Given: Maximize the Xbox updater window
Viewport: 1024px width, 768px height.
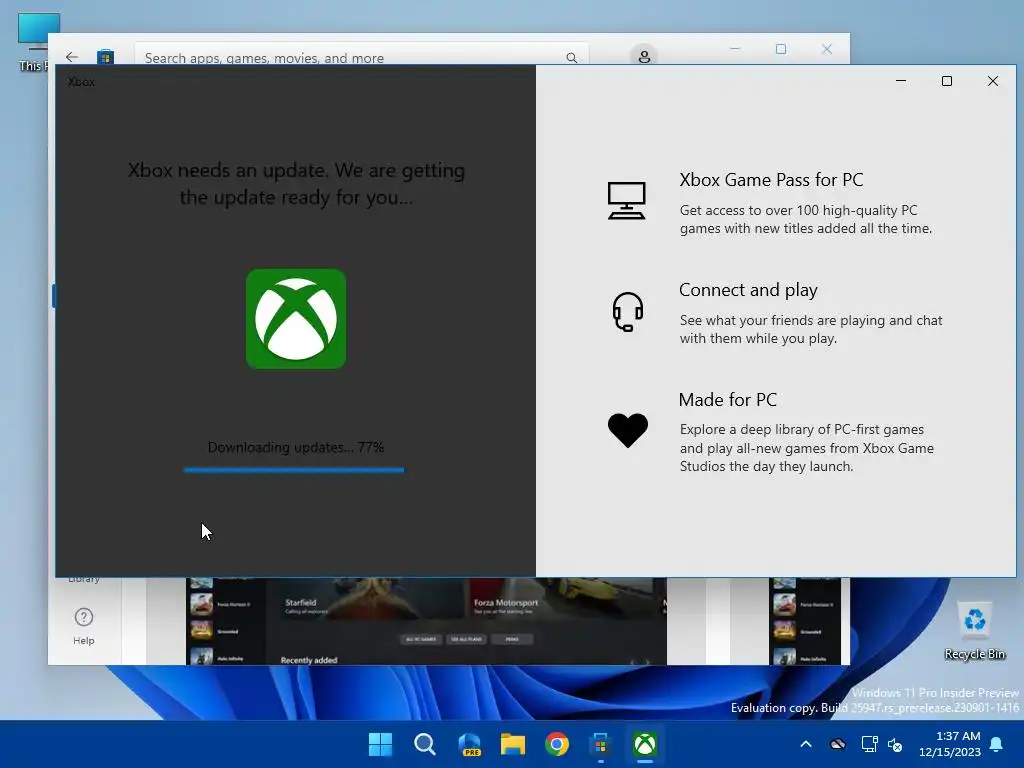Looking at the screenshot, I should coord(947,81).
